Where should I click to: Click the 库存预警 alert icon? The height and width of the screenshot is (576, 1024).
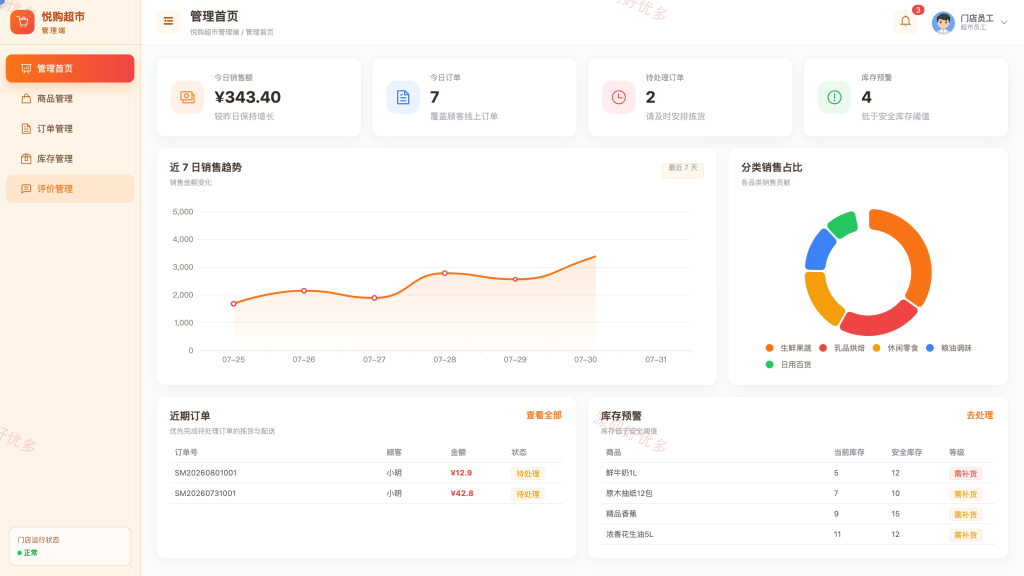pyautogui.click(x=834, y=97)
